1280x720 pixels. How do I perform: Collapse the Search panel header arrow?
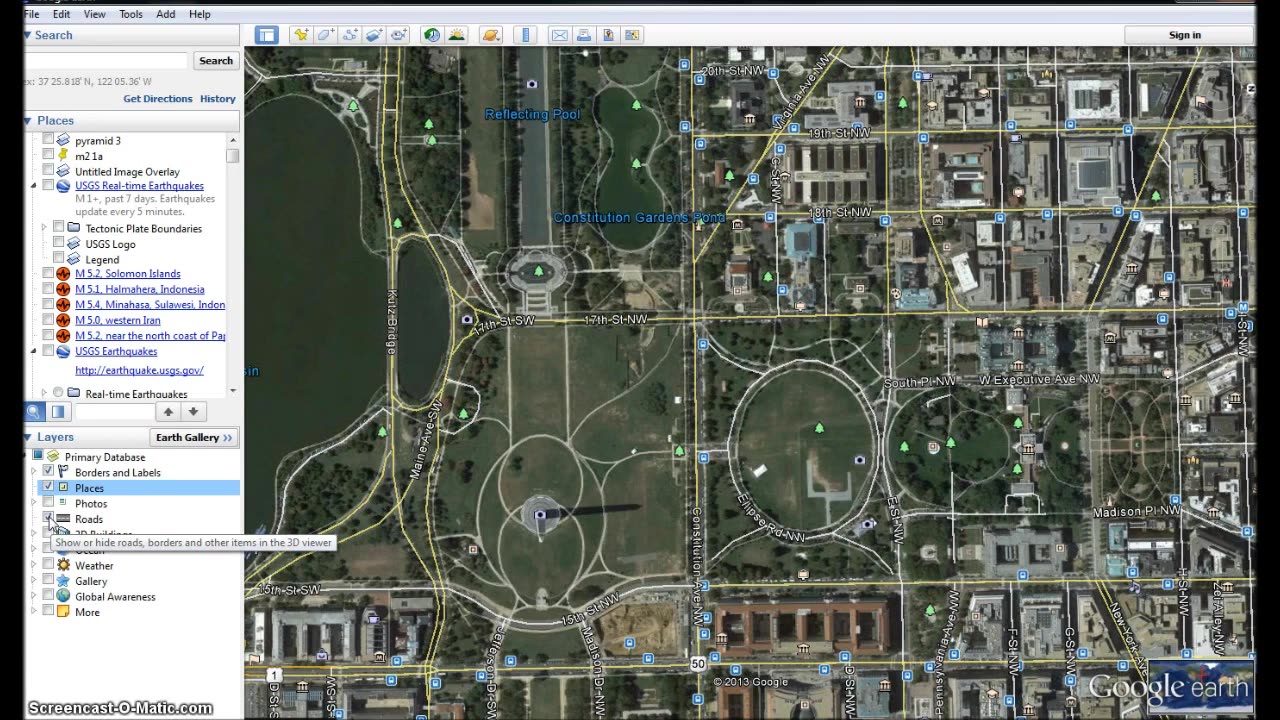pyautogui.click(x=28, y=35)
